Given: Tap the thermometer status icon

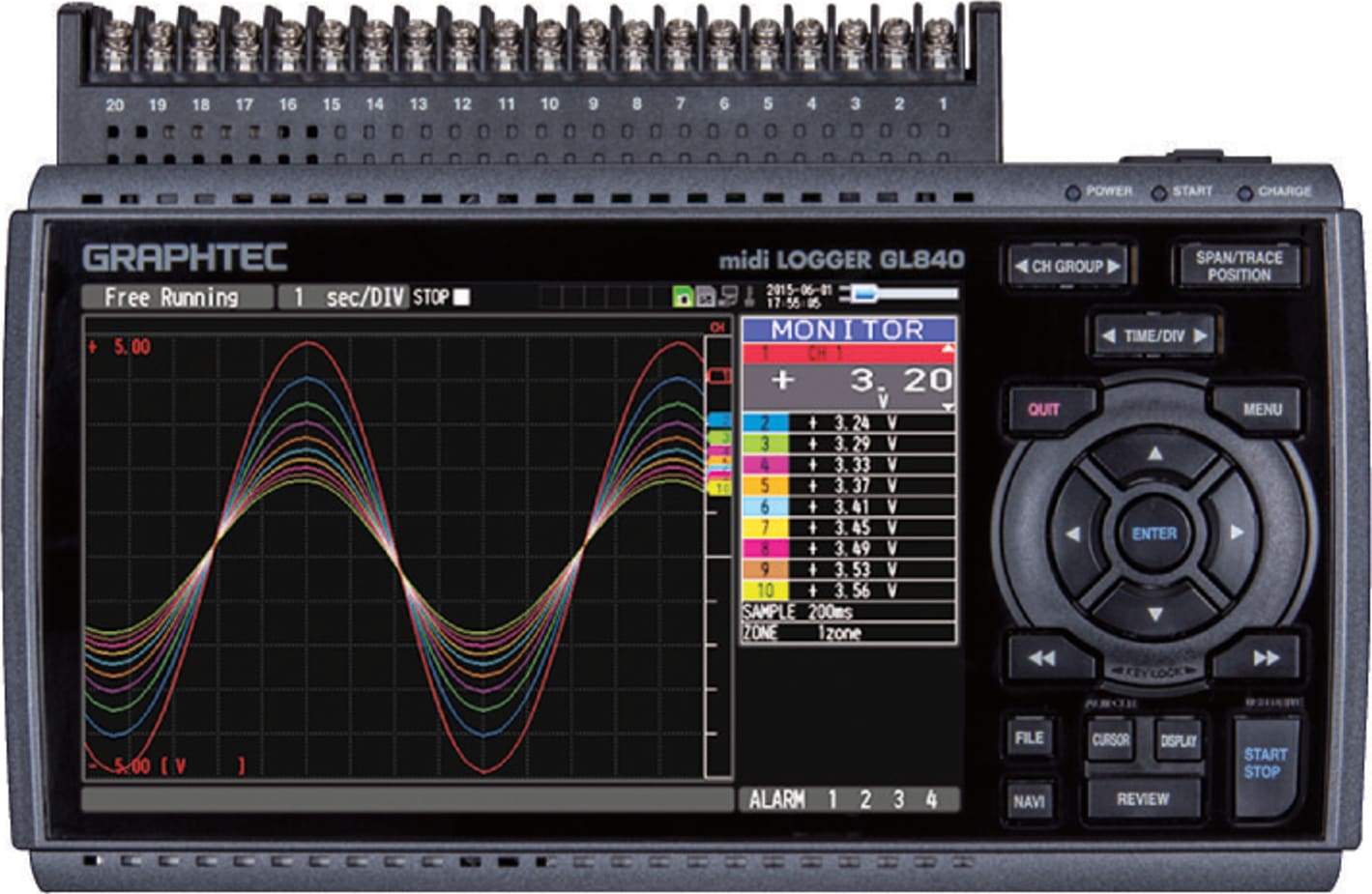Looking at the screenshot, I should [x=750, y=296].
